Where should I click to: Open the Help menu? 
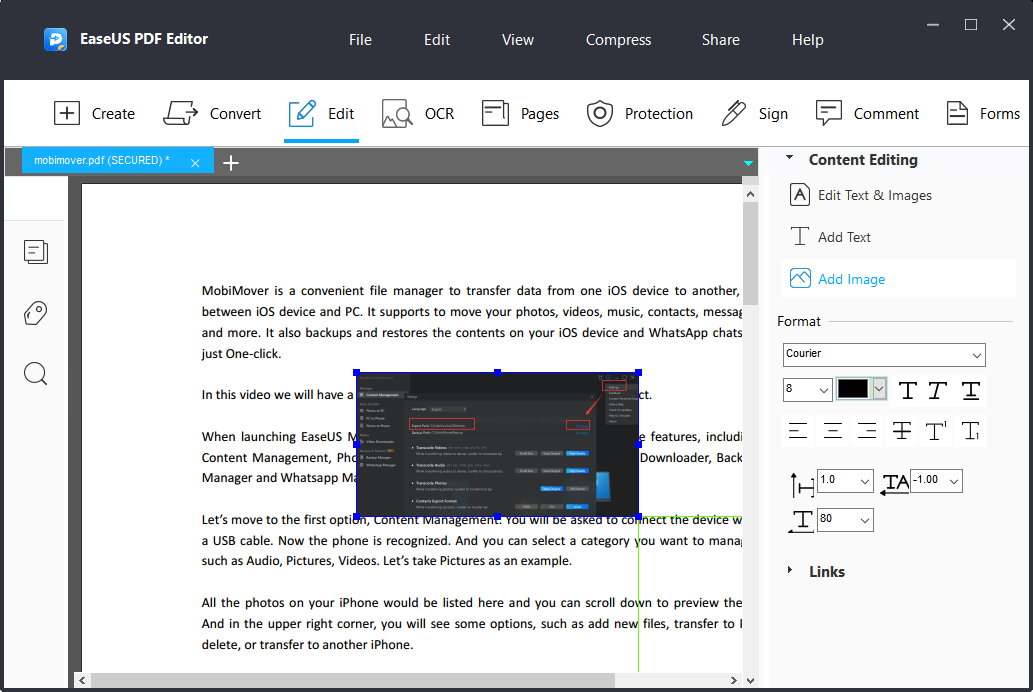(x=808, y=40)
